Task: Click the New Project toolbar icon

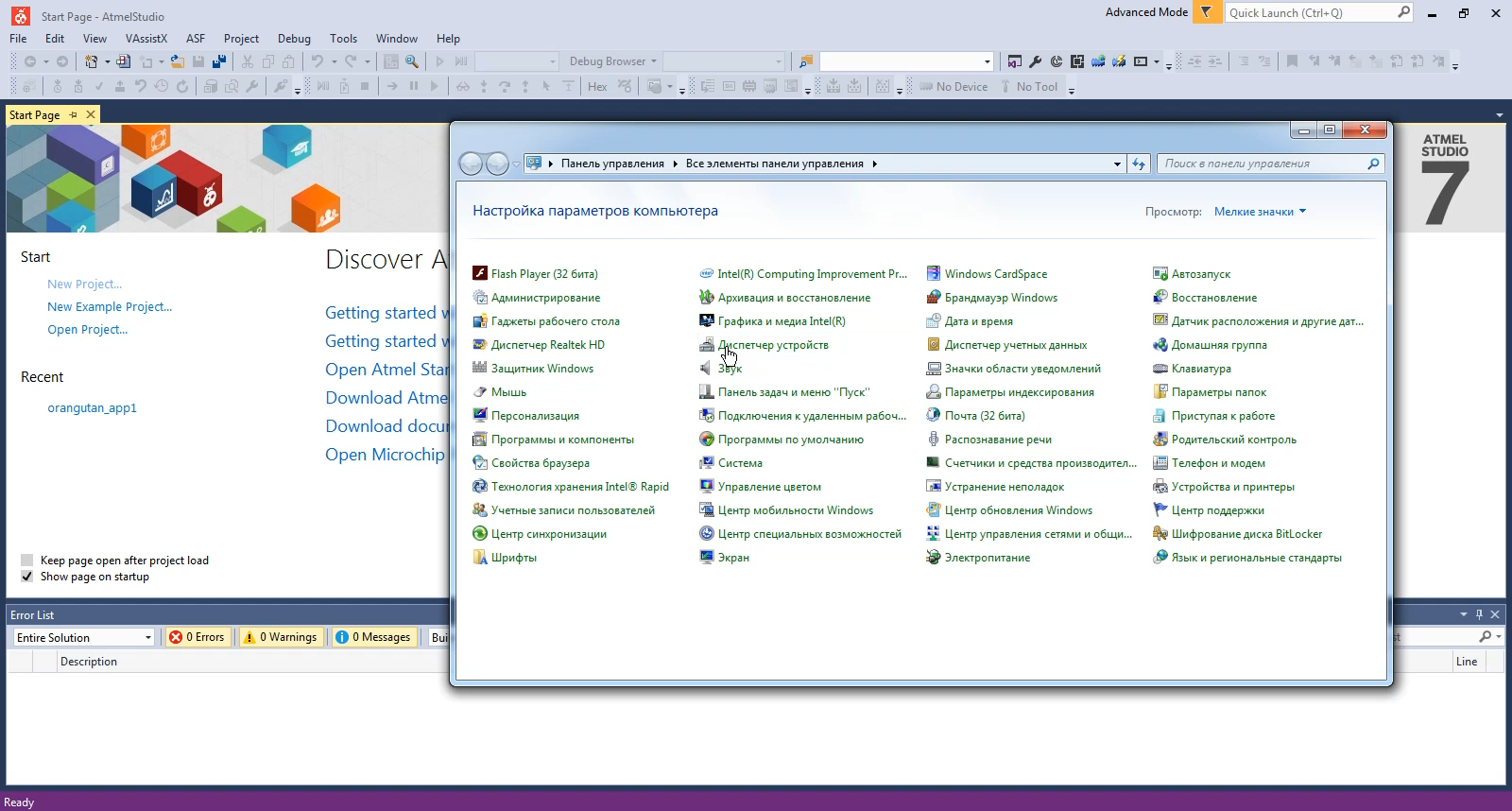Action: point(92,61)
